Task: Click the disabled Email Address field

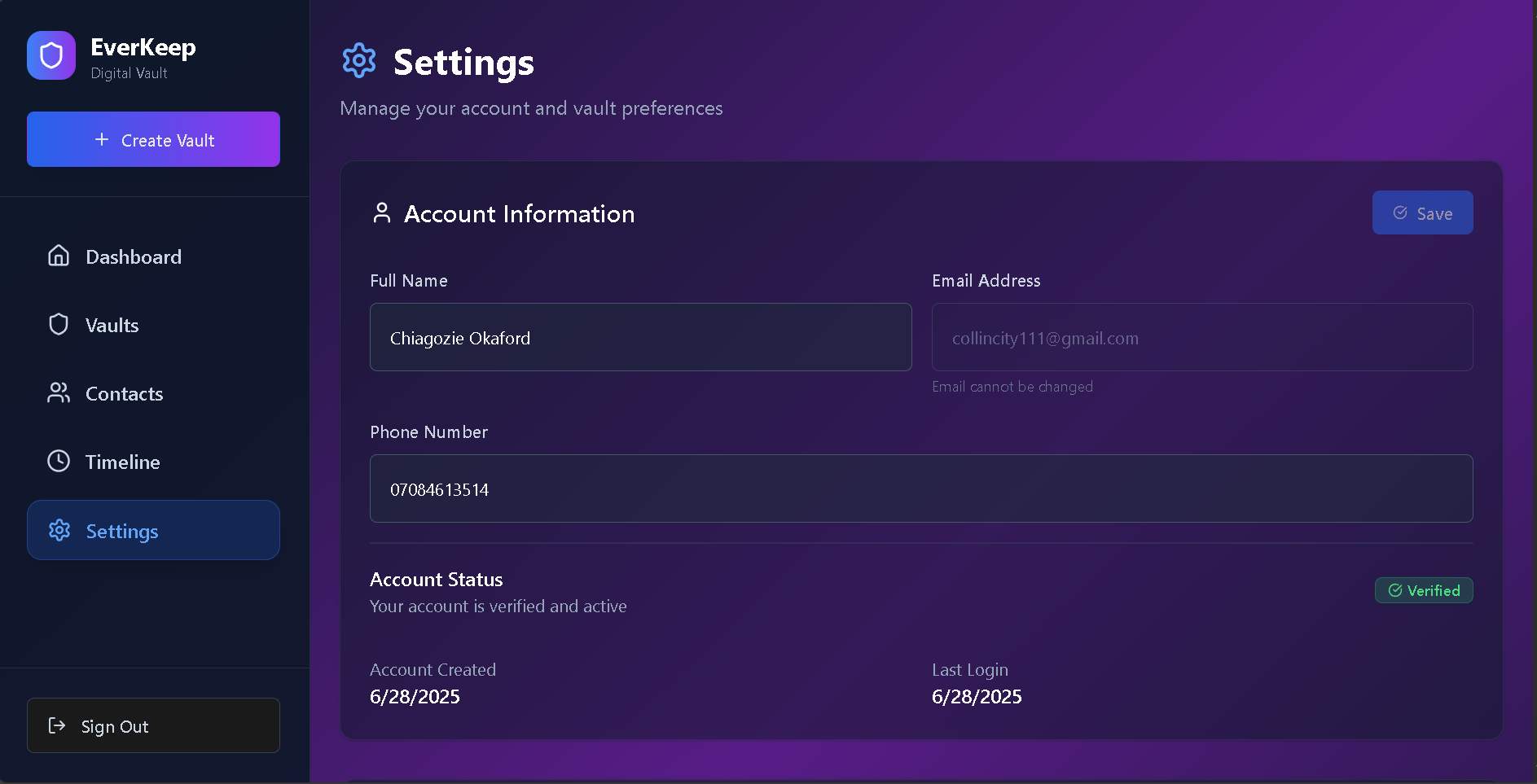Action: tap(1202, 337)
